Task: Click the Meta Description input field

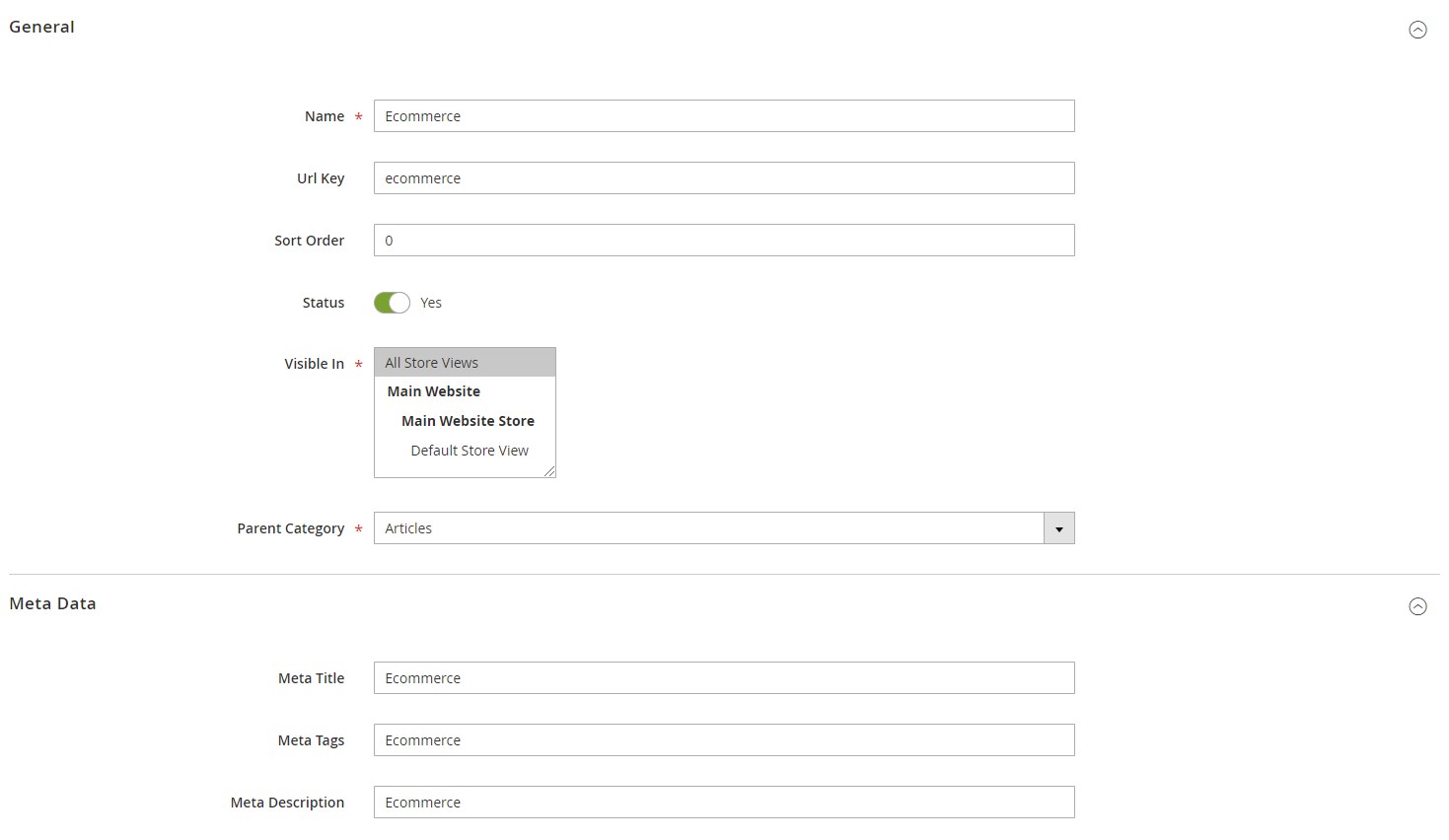Action: pos(724,803)
